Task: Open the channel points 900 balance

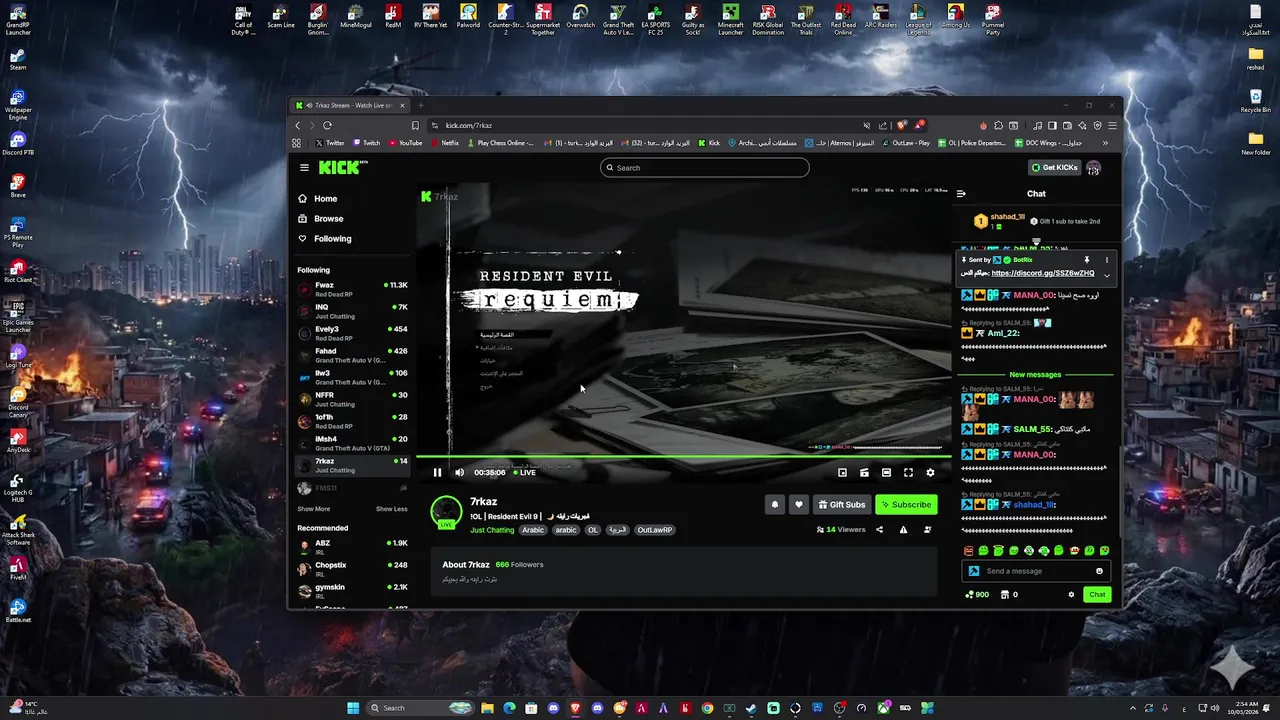Action: (977, 595)
